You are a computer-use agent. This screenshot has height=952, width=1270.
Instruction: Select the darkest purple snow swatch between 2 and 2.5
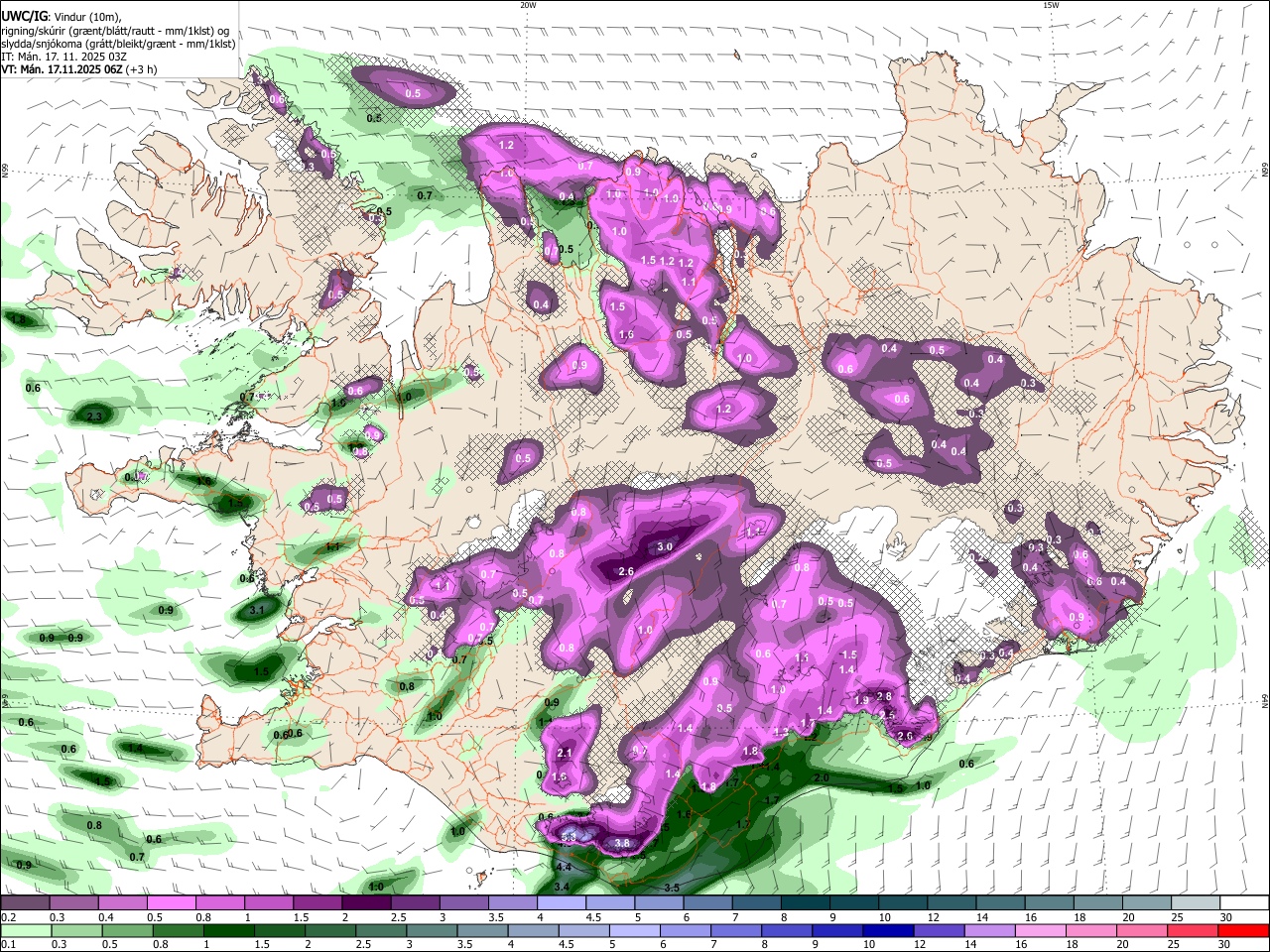coord(366,903)
